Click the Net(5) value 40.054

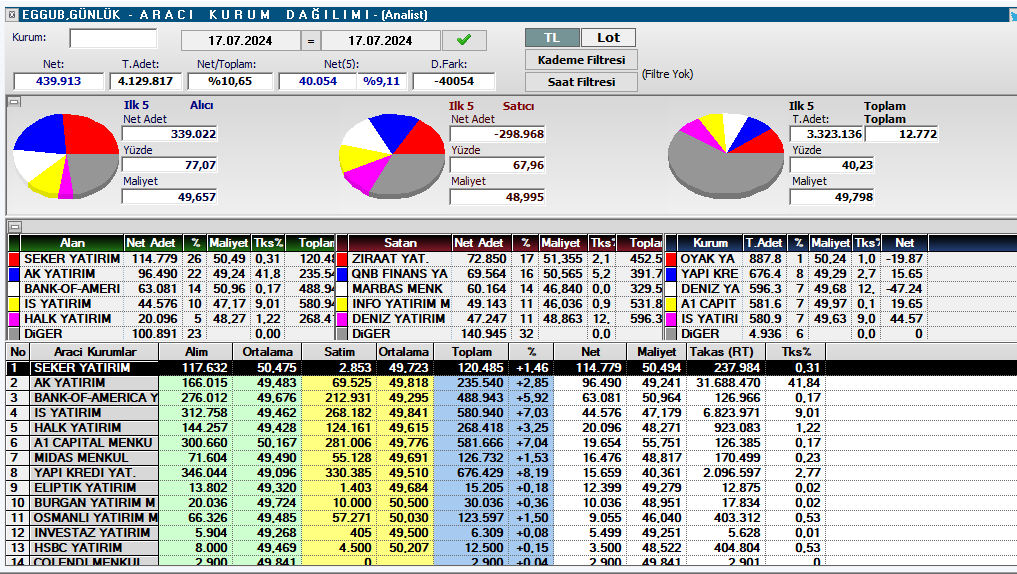point(318,81)
